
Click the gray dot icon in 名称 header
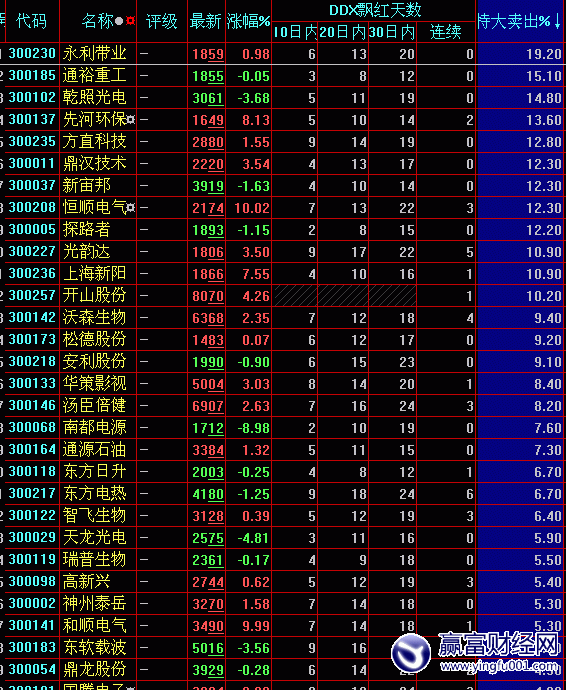click(119, 21)
